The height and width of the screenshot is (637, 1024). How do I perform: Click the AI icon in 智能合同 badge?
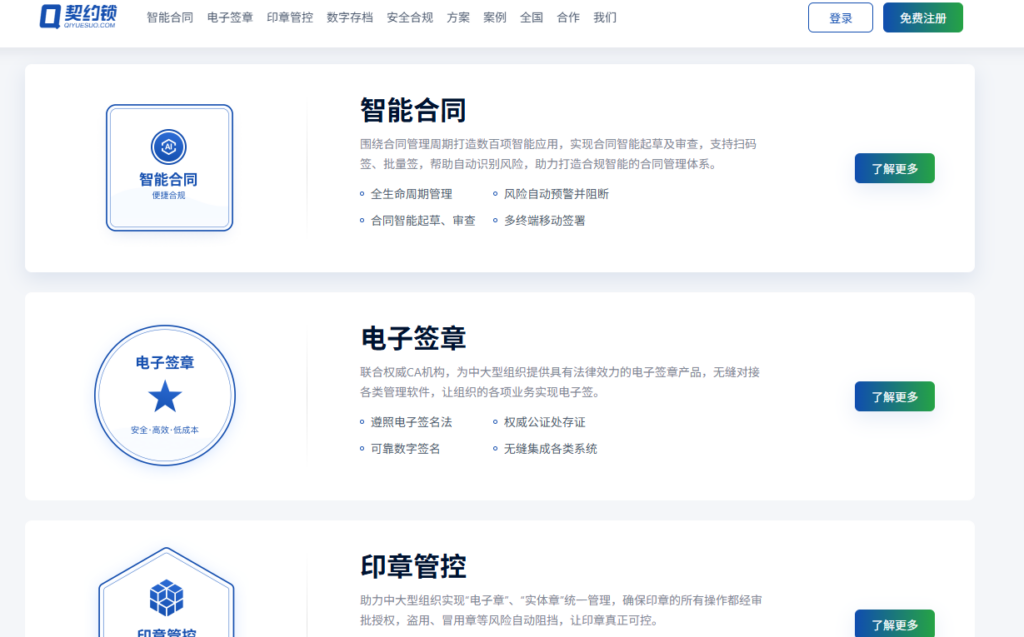[168, 146]
